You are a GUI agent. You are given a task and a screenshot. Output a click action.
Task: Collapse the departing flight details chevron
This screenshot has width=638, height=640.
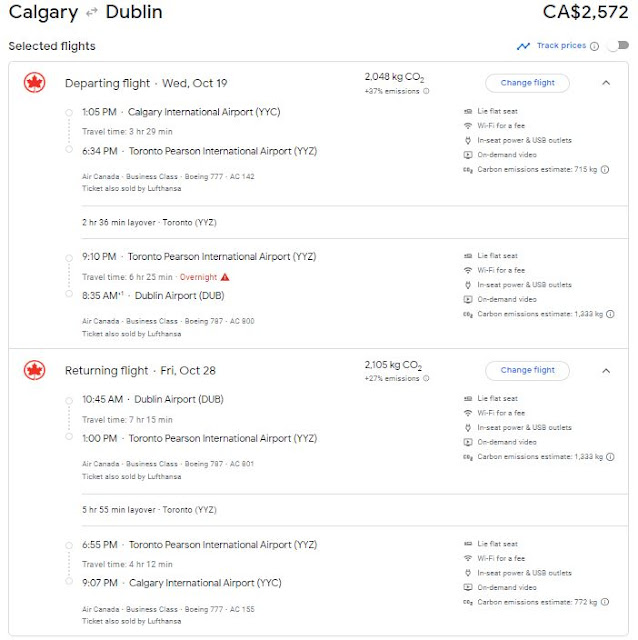606,83
